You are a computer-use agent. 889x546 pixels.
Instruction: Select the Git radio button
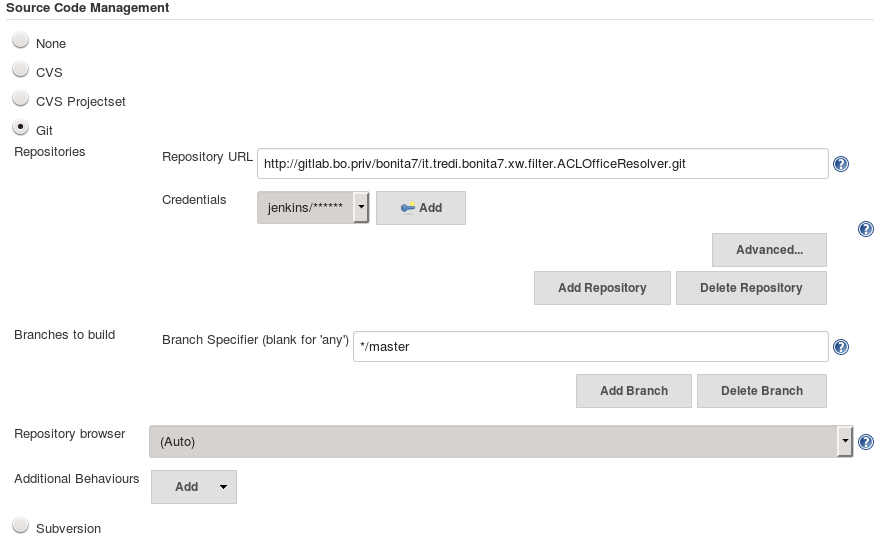tap(20, 128)
